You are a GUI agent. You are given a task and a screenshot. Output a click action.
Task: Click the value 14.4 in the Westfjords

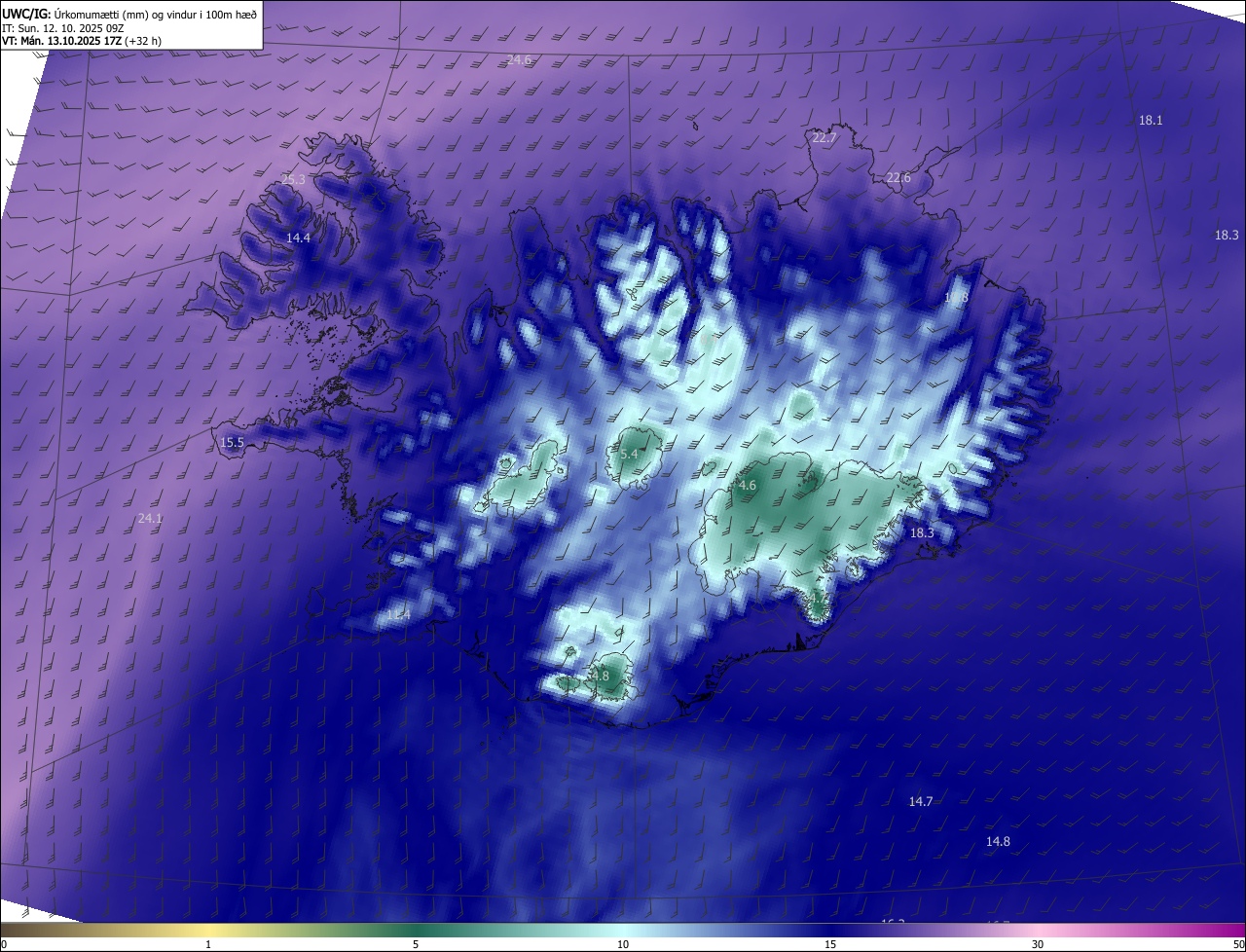[298, 238]
